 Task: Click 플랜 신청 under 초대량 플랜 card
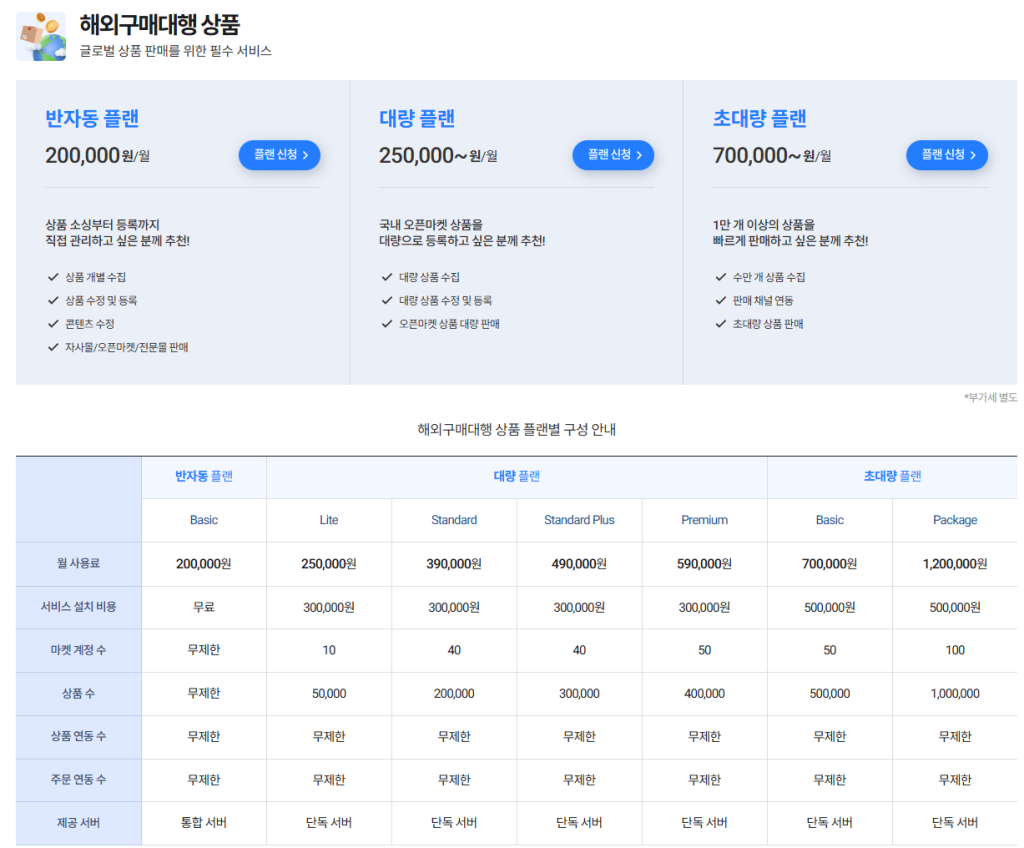coord(946,155)
